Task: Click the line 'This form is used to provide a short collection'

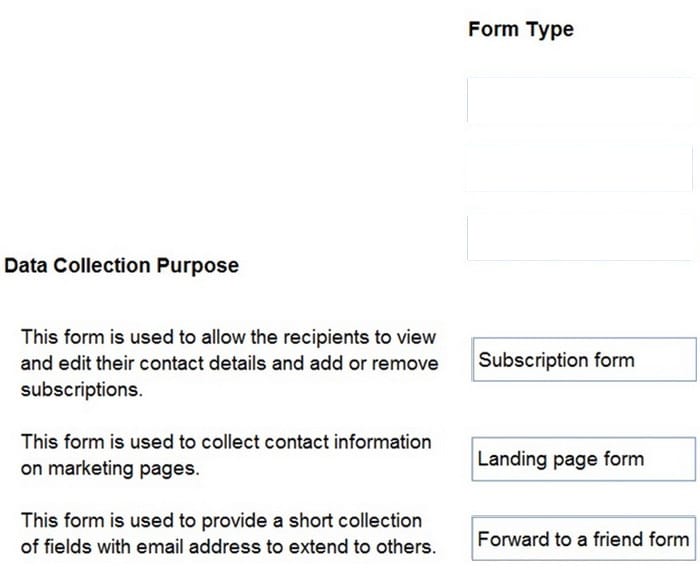Action: [221, 521]
